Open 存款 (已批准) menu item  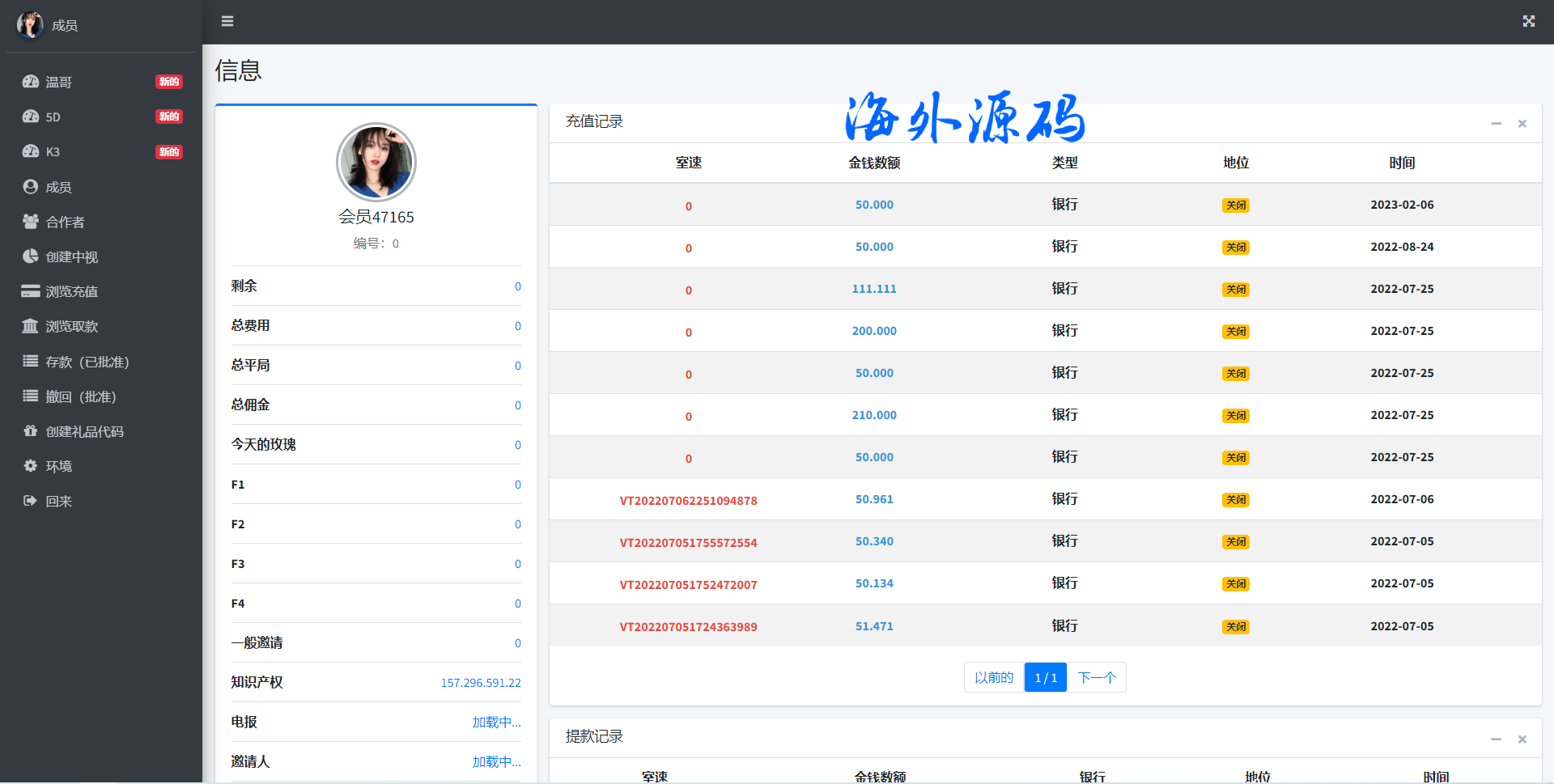pos(87,362)
